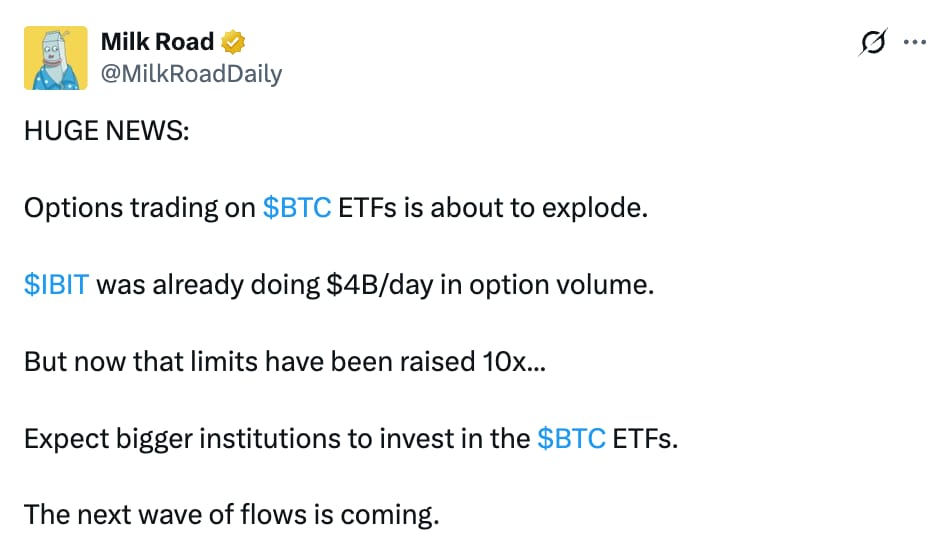Screen dimensions: 952x550
Task: Click "was already doing" text after $IBIT
Action: coord(208,285)
